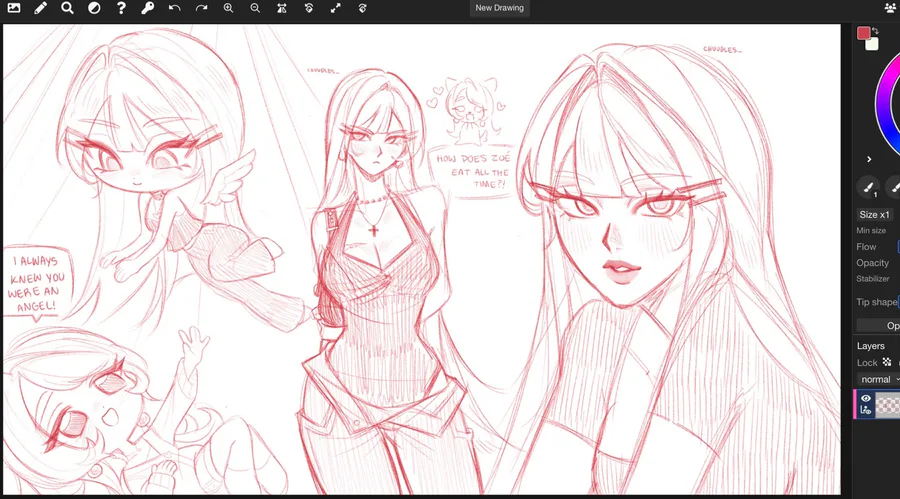900x499 pixels.
Task: Toggle lock transparent pixels checkerboard icon
Action: pyautogui.click(x=887, y=362)
